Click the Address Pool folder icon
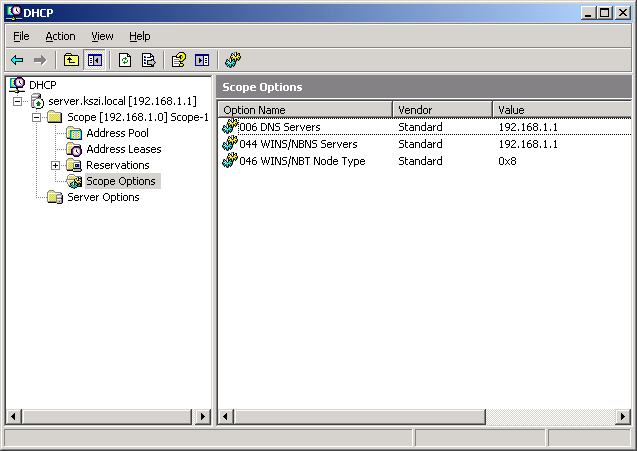This screenshot has width=637, height=451. [x=74, y=133]
